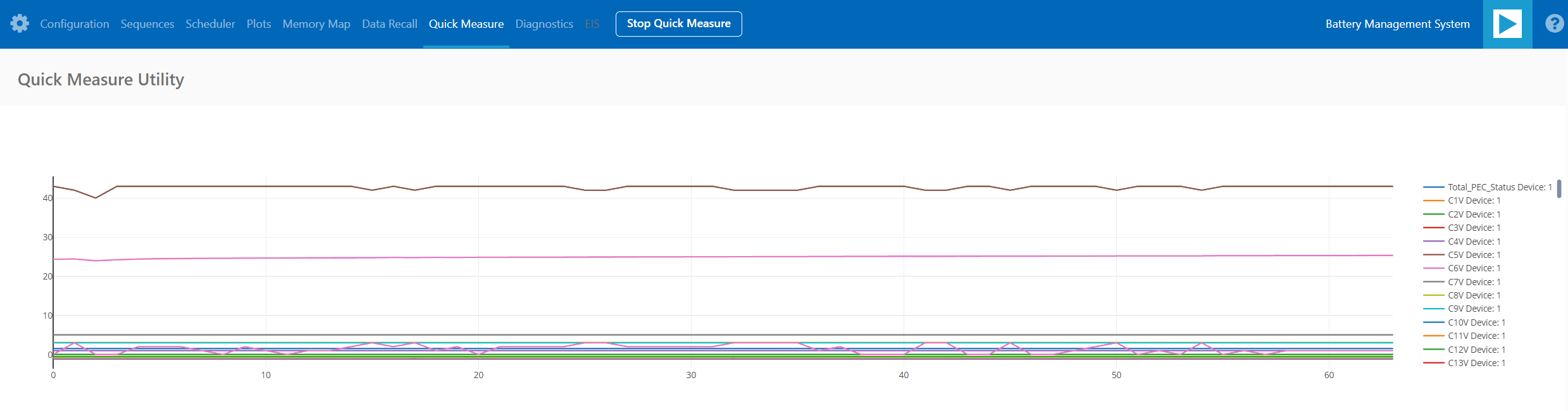Select the Plots tab
Screen dimensions: 1568x411
click(x=259, y=24)
